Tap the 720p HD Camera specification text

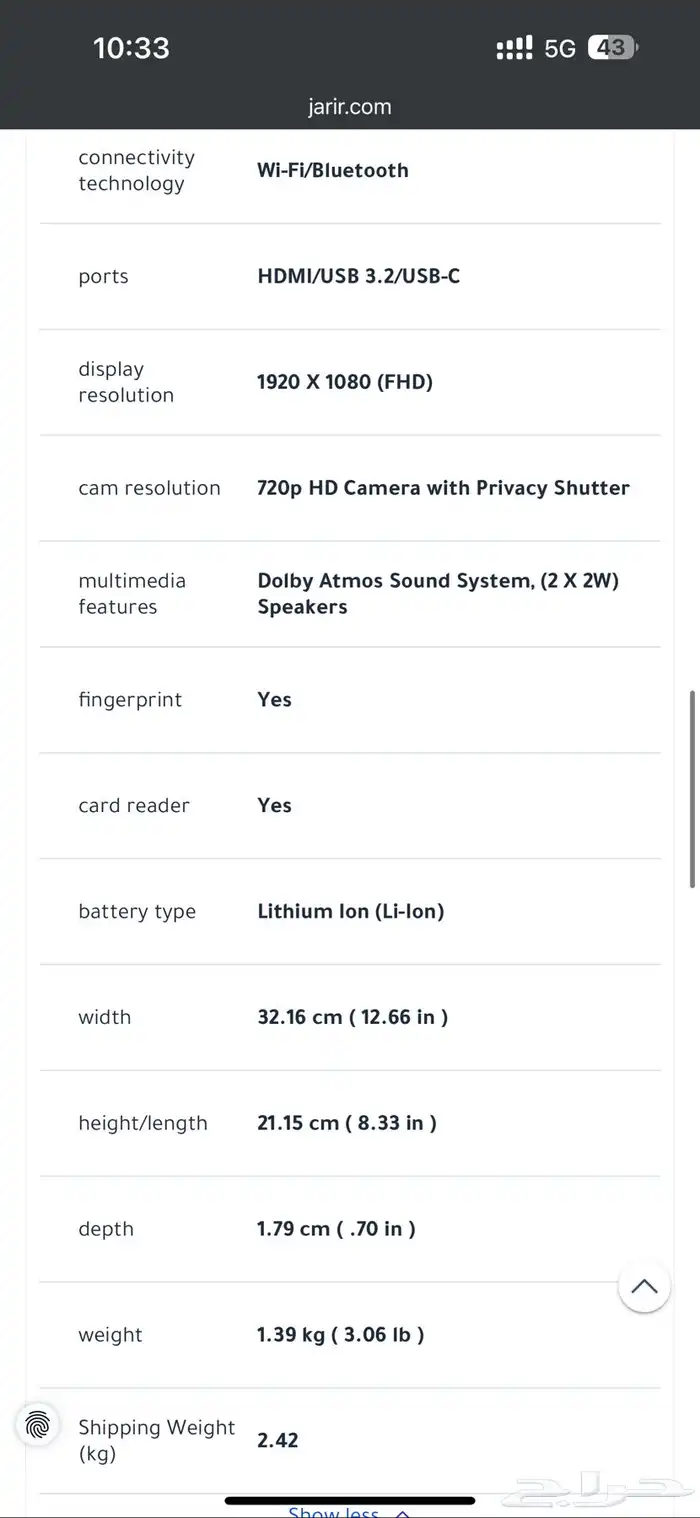pos(443,488)
